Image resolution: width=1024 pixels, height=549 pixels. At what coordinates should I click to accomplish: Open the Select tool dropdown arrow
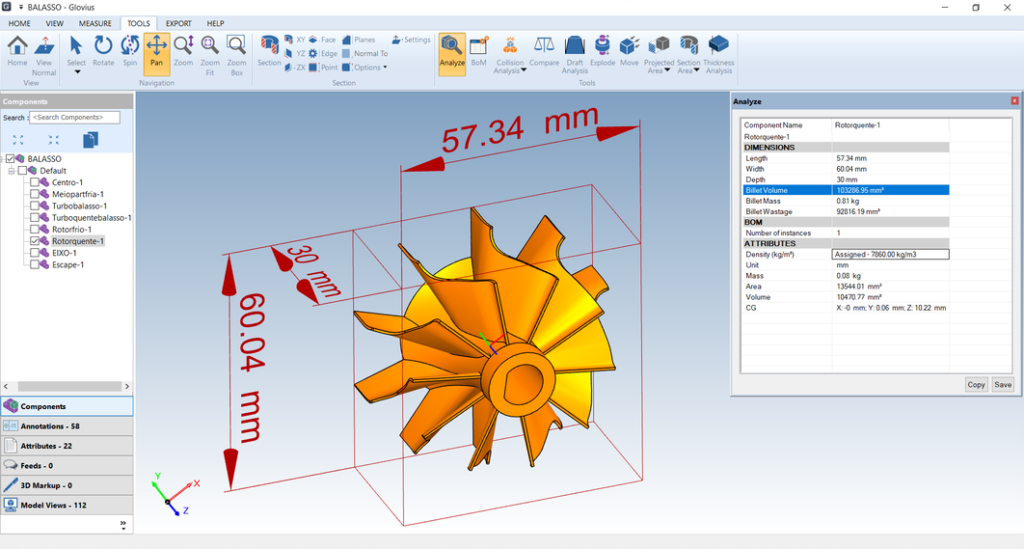click(x=77, y=72)
